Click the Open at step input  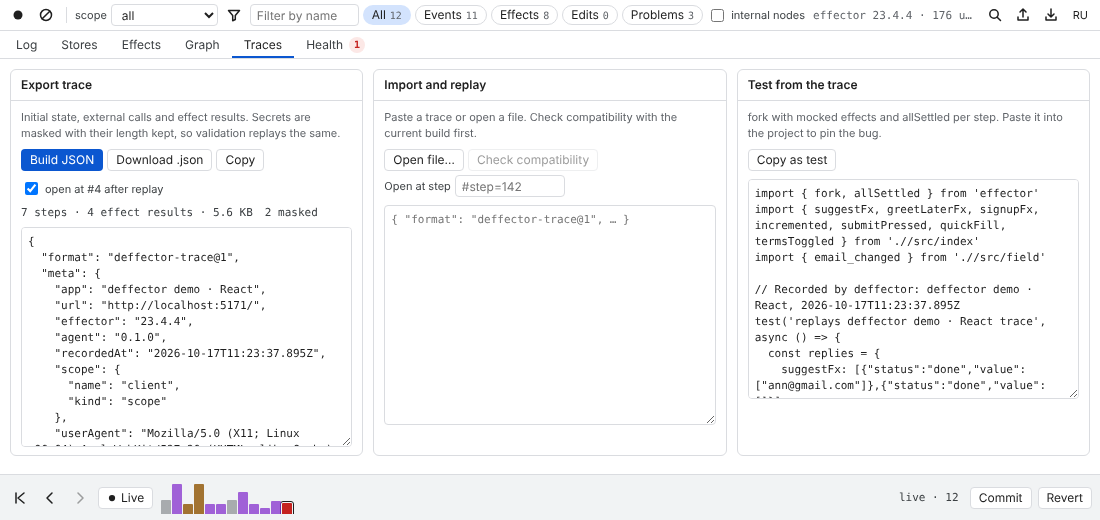tap(510, 186)
